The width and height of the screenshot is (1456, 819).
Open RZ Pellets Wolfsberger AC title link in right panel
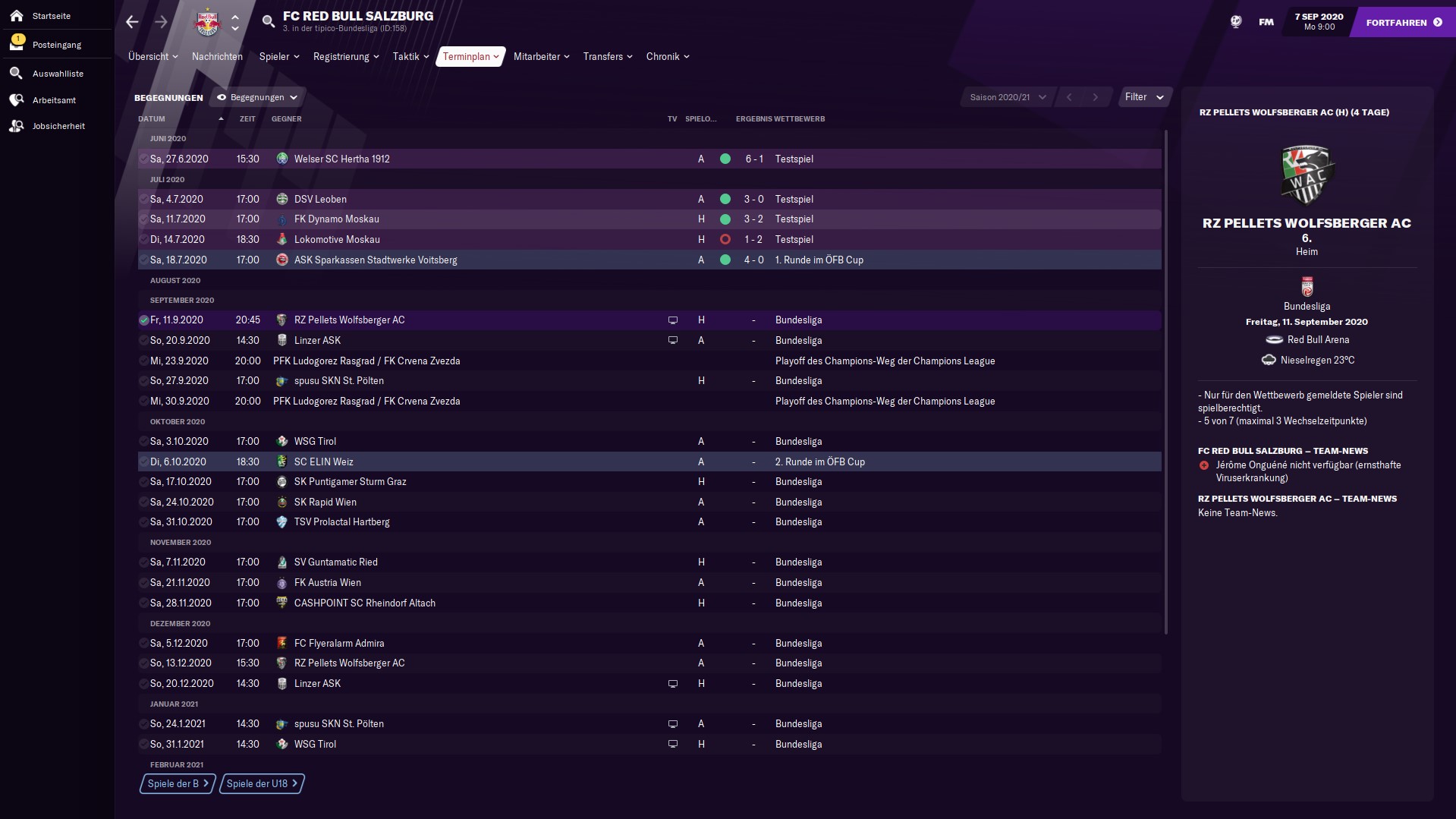click(1307, 223)
